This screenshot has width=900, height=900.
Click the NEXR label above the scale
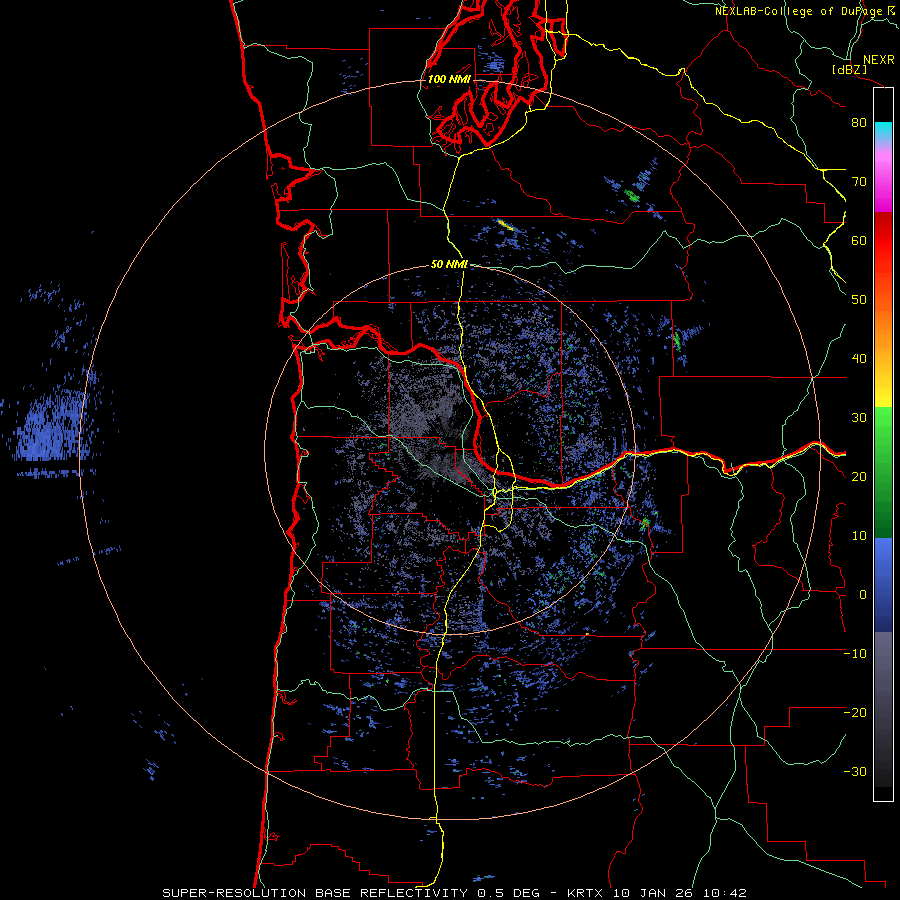tap(878, 60)
